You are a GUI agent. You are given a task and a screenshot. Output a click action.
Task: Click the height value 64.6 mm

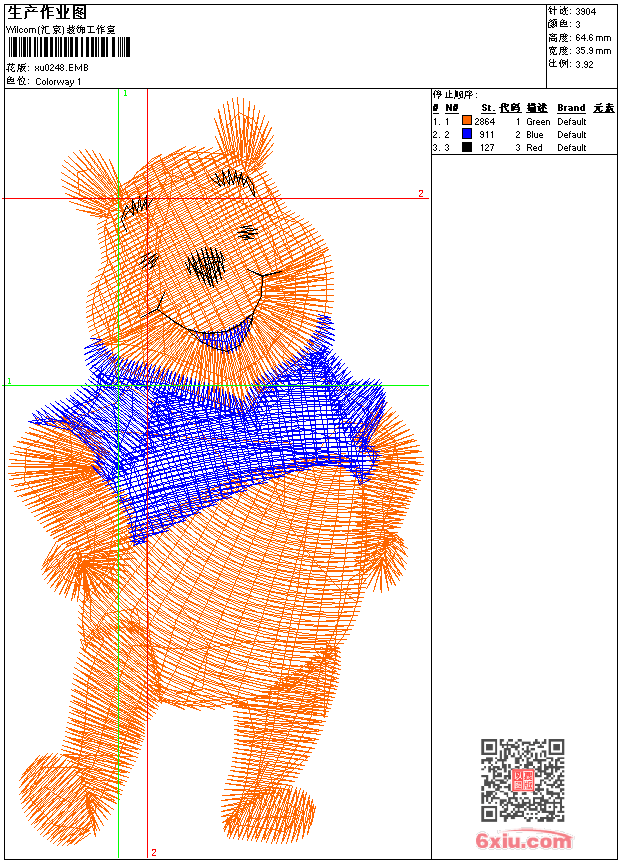(593, 38)
